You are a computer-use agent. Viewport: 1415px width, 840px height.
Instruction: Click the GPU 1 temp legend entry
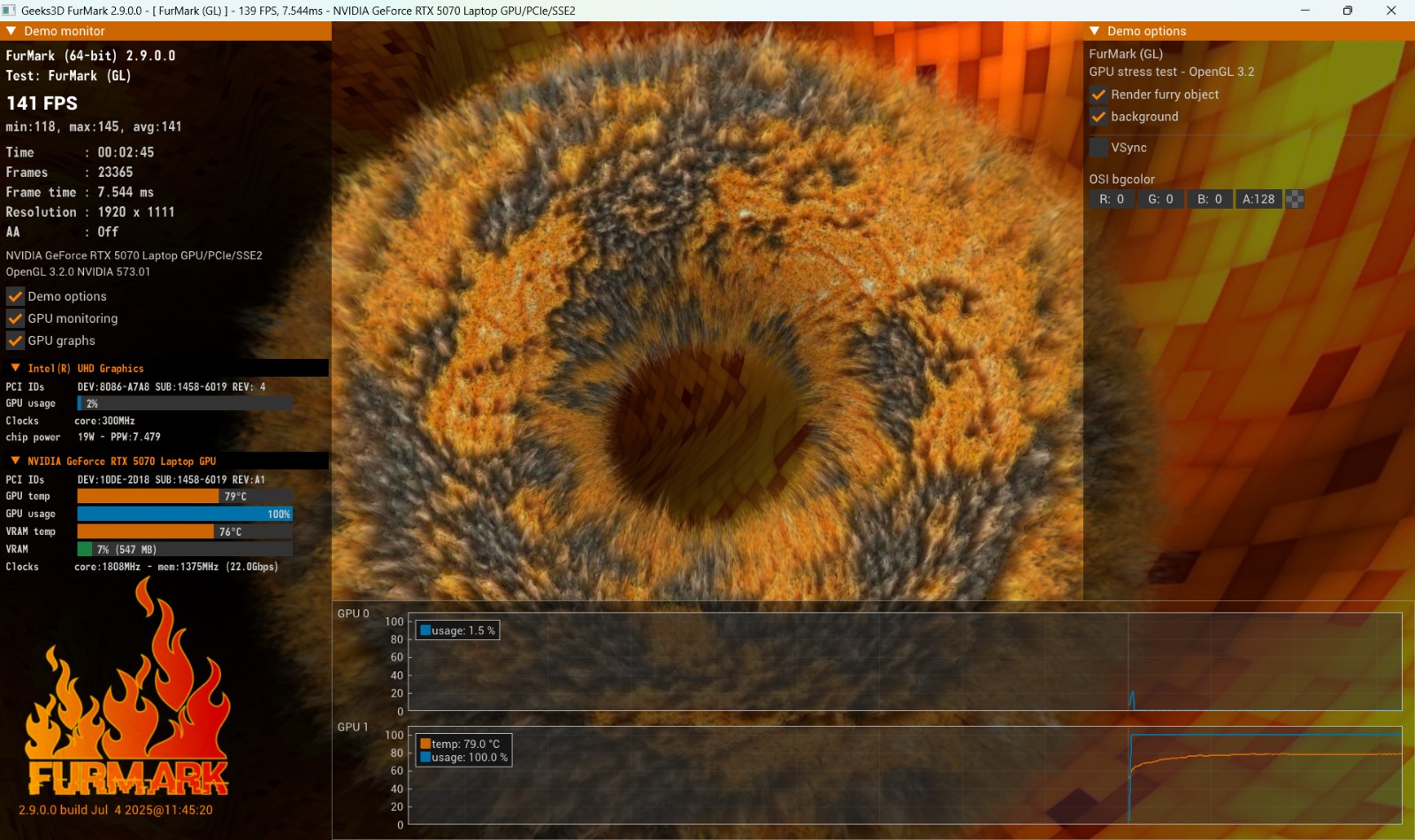pyautogui.click(x=460, y=744)
